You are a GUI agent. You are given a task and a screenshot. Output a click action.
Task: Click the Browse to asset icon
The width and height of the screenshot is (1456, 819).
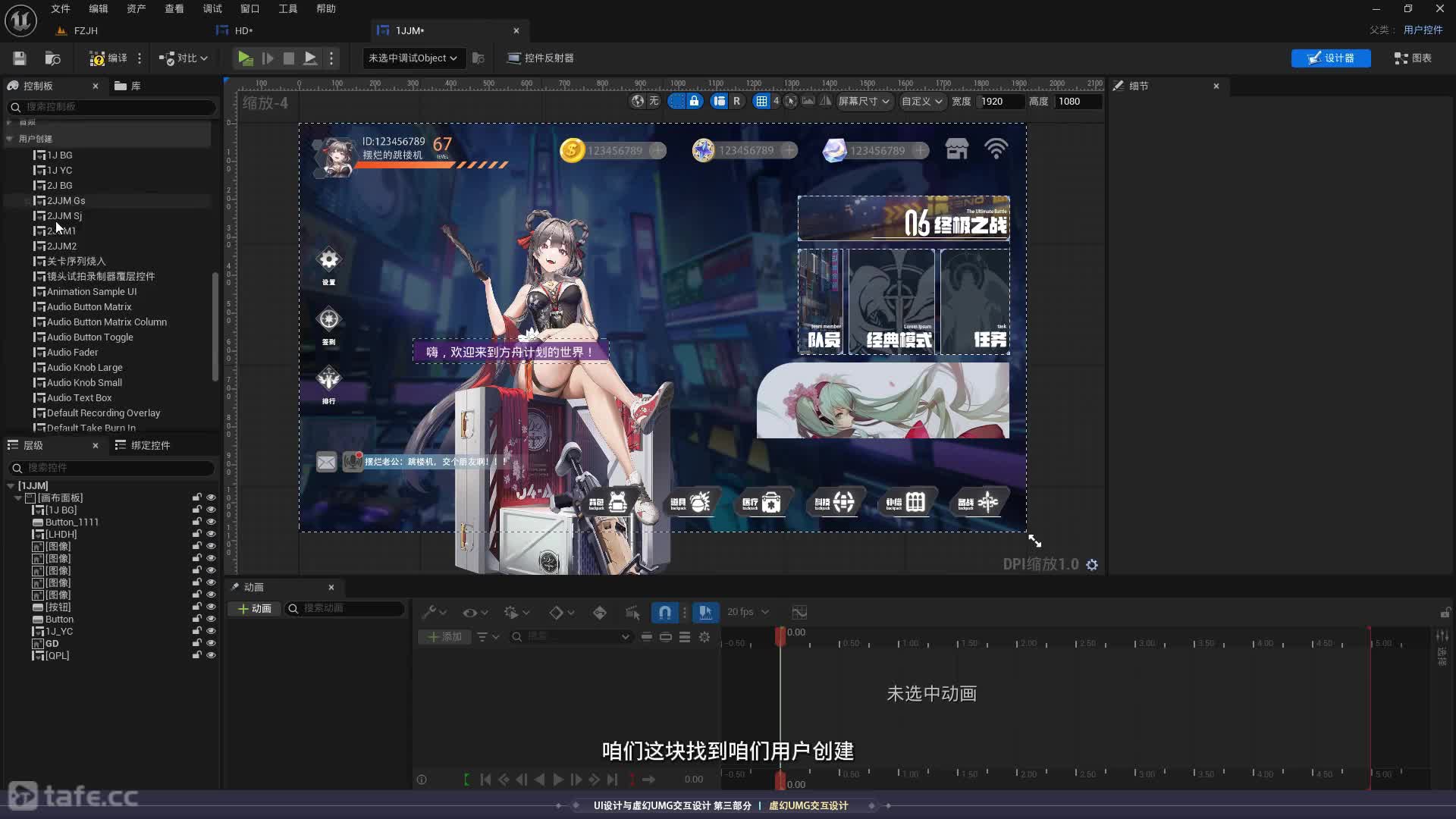(x=52, y=58)
